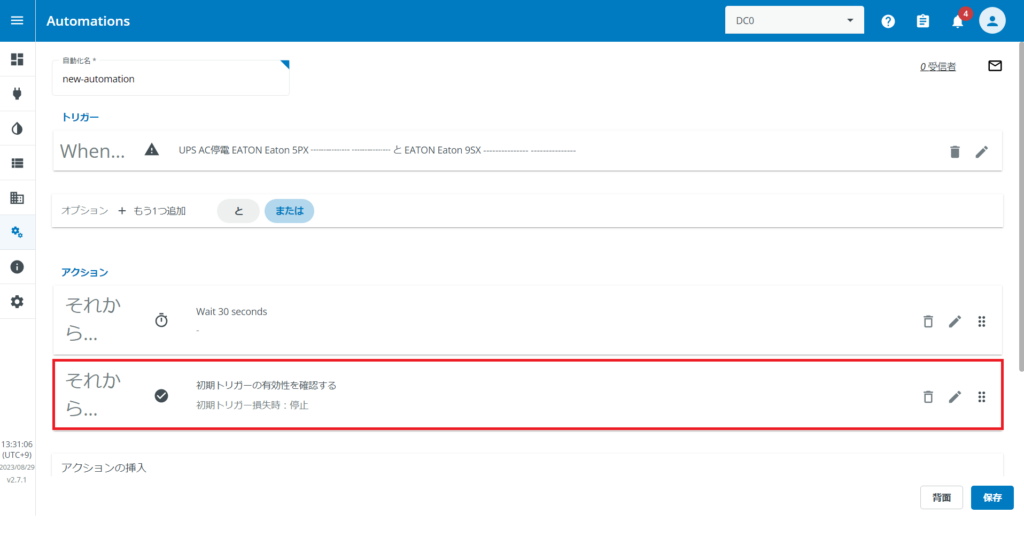This screenshot has width=1024, height=552.
Task: Select the と (AND) condition chip
Action: (238, 211)
